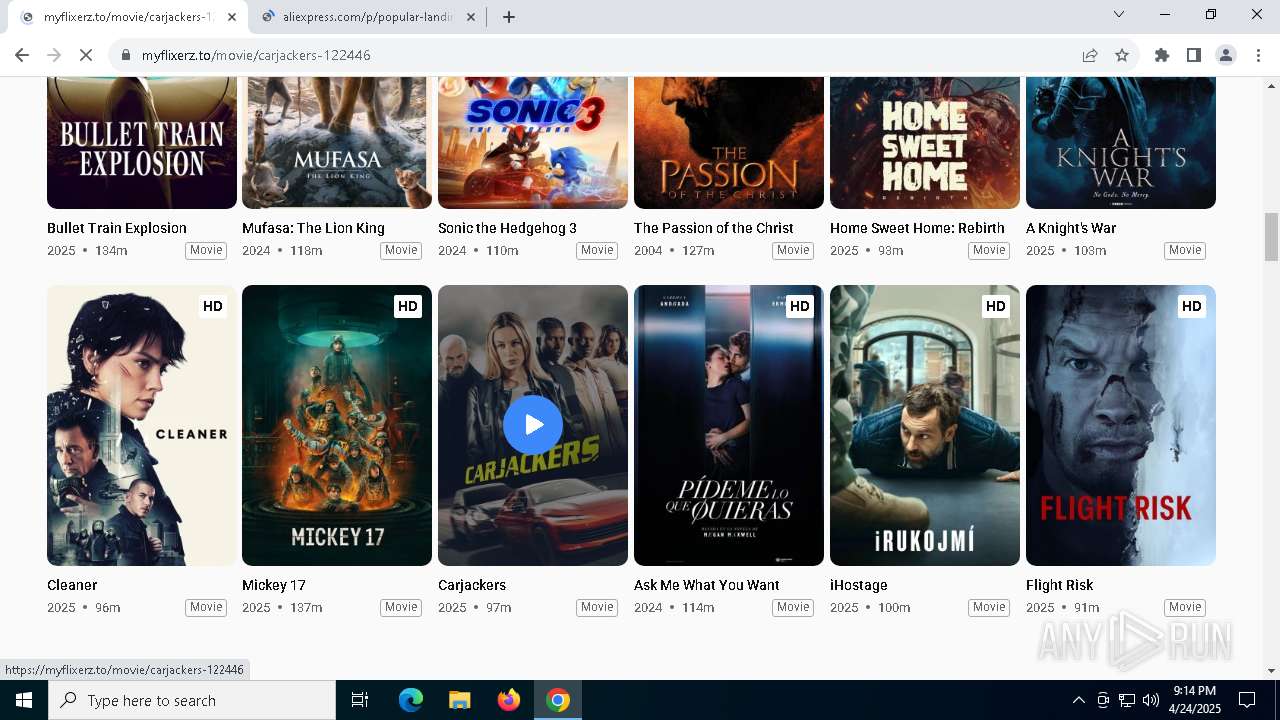This screenshot has width=1280, height=720.
Task: Open the Cleaner movie poster
Action: click(x=142, y=425)
